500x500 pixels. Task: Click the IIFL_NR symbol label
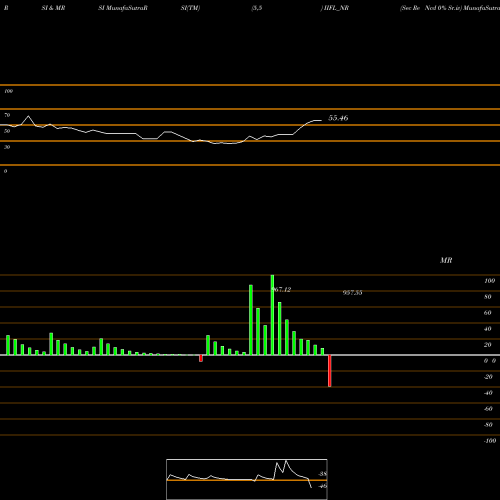click(x=336, y=8)
